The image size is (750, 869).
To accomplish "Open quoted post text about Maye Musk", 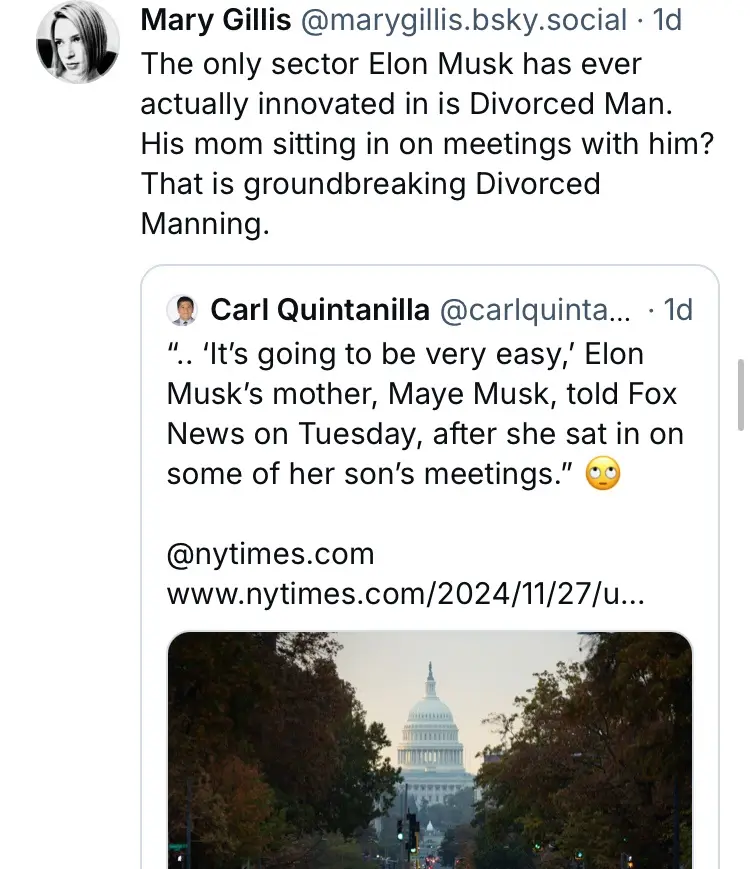I will coord(425,414).
